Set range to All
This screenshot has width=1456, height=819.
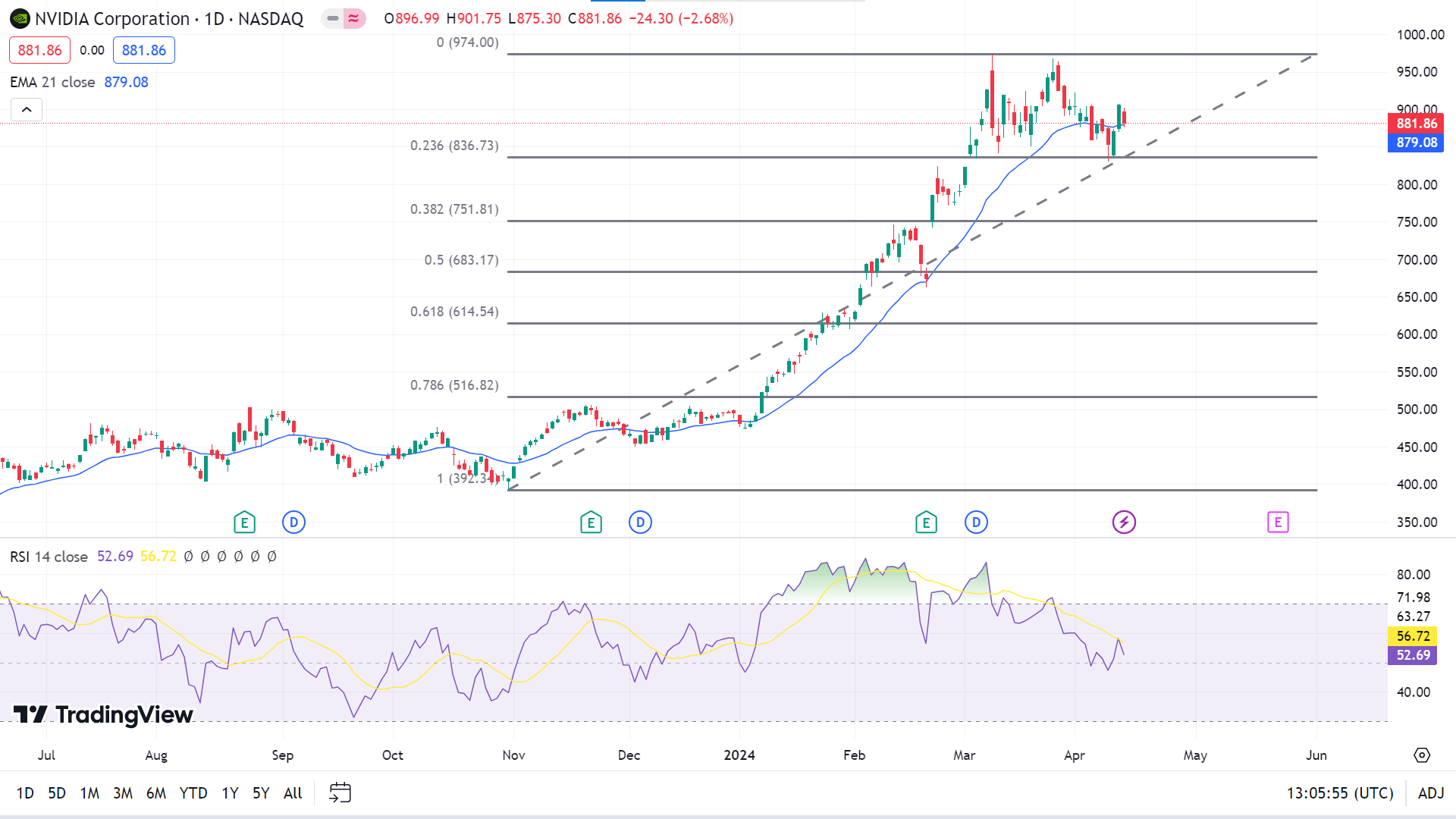tap(293, 793)
